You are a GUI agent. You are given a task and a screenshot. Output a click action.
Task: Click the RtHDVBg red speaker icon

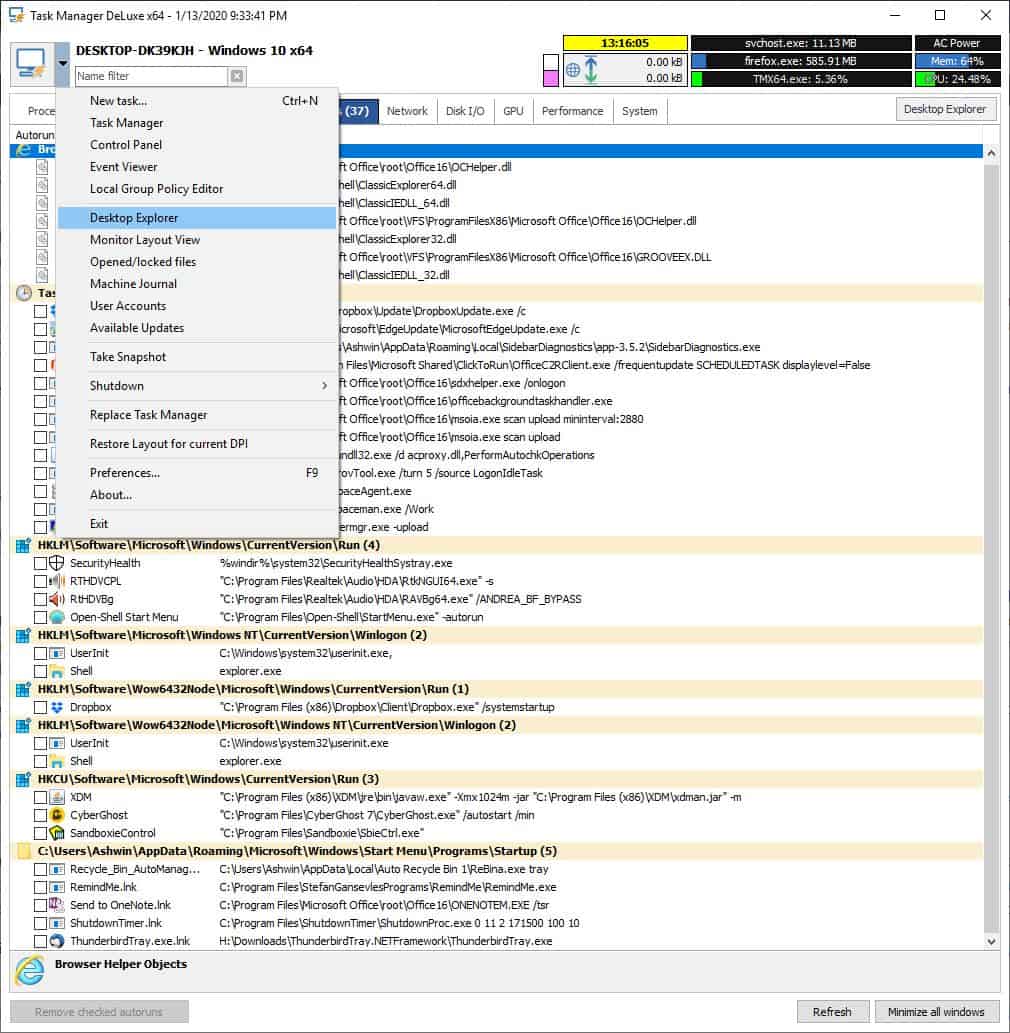click(x=57, y=599)
